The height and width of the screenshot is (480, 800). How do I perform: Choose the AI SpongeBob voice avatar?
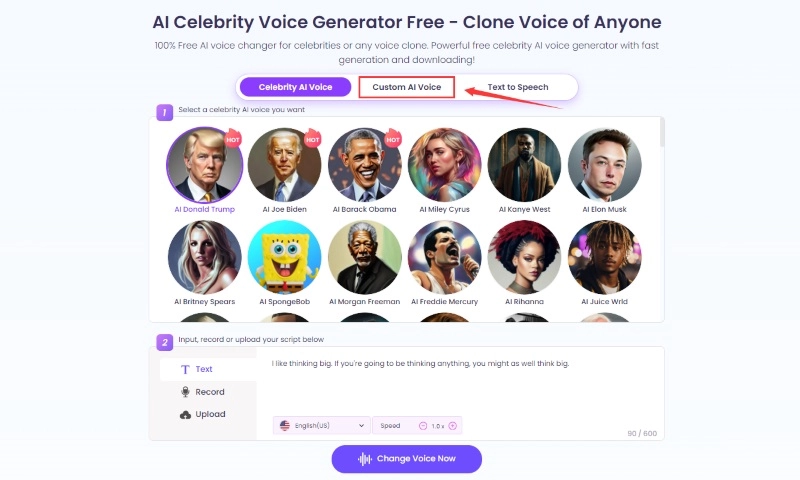pyautogui.click(x=285, y=257)
